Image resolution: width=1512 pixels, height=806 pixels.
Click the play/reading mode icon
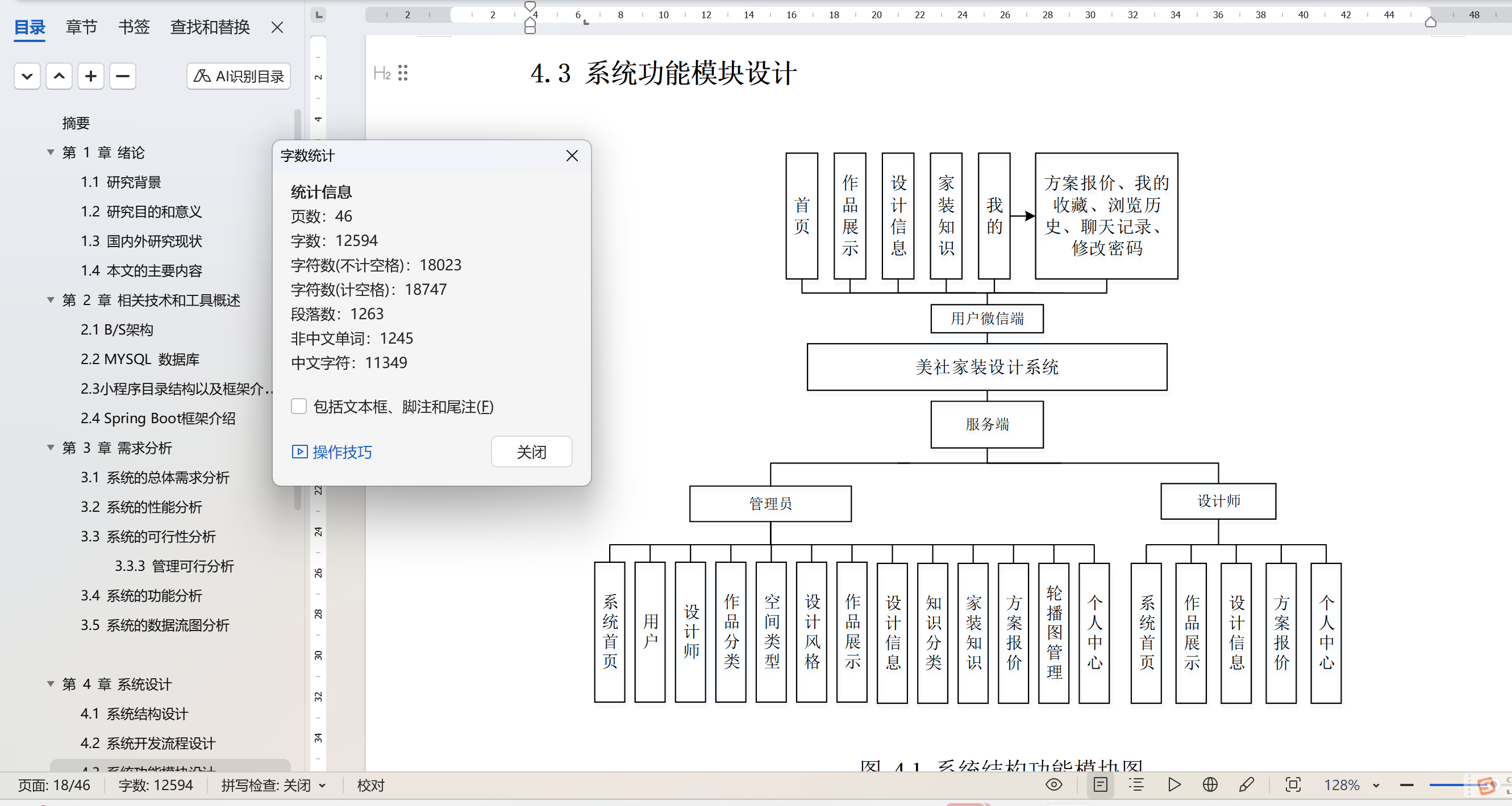point(1174,785)
